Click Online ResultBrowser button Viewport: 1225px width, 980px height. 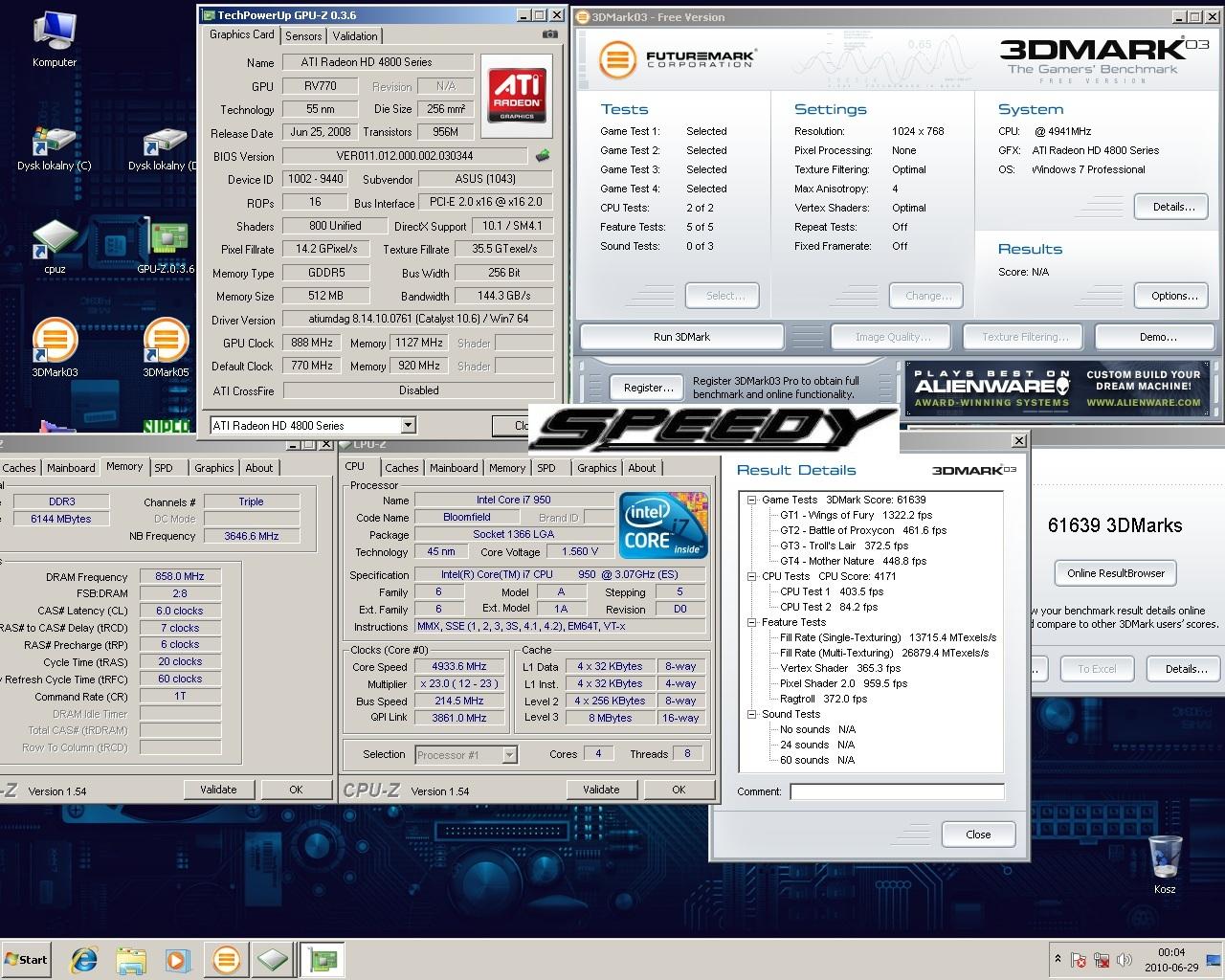(1116, 573)
